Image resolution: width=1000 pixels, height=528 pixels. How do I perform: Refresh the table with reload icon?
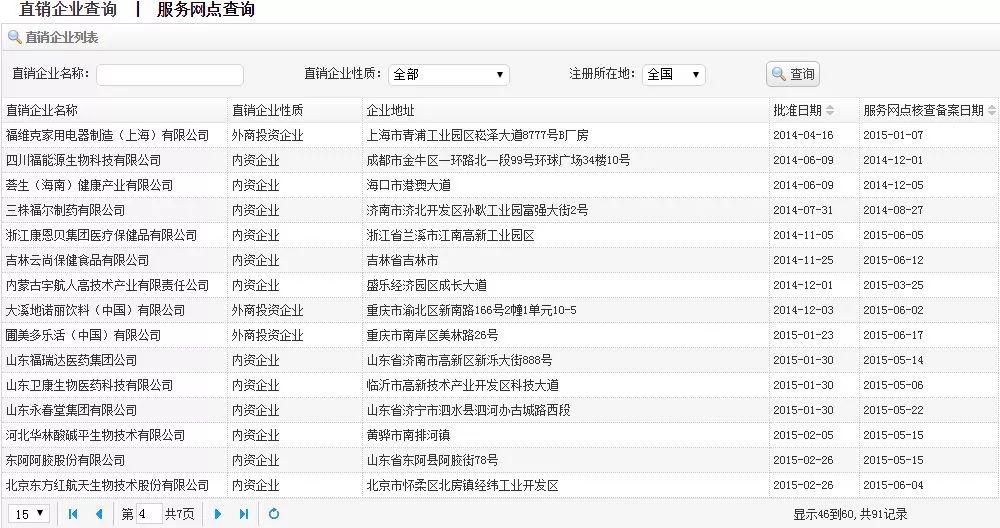click(273, 514)
